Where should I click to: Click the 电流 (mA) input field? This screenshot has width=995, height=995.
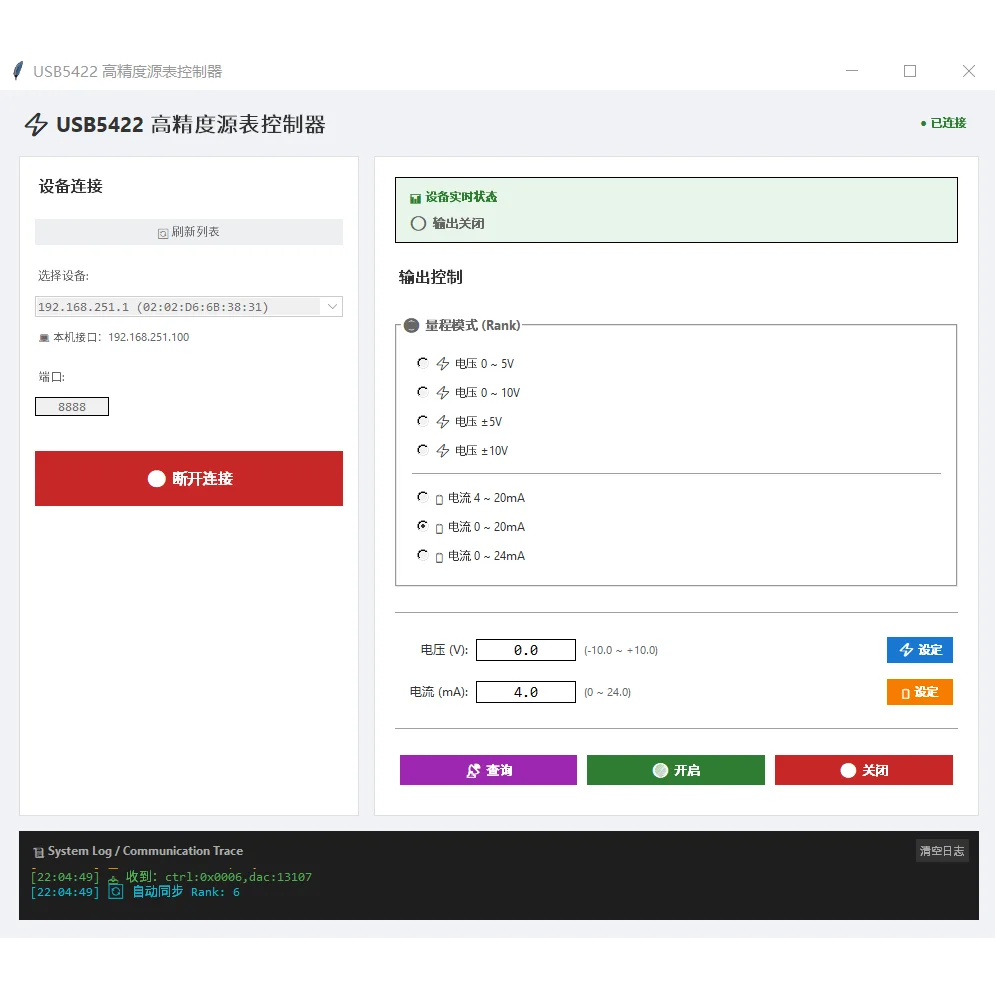coord(526,692)
